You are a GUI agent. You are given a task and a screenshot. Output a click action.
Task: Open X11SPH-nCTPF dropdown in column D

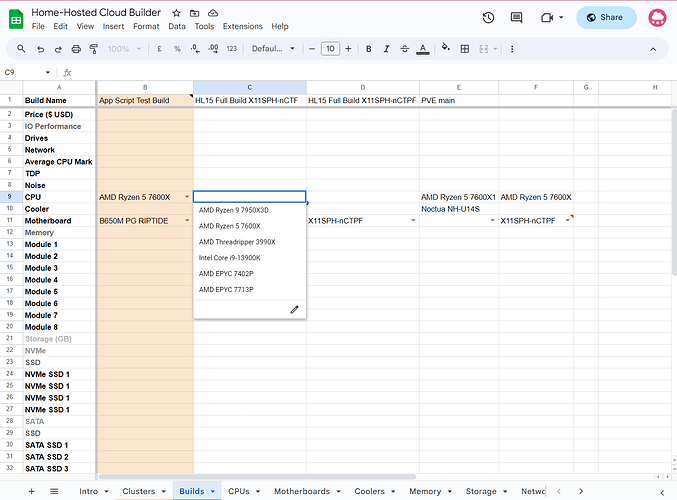pos(413,221)
